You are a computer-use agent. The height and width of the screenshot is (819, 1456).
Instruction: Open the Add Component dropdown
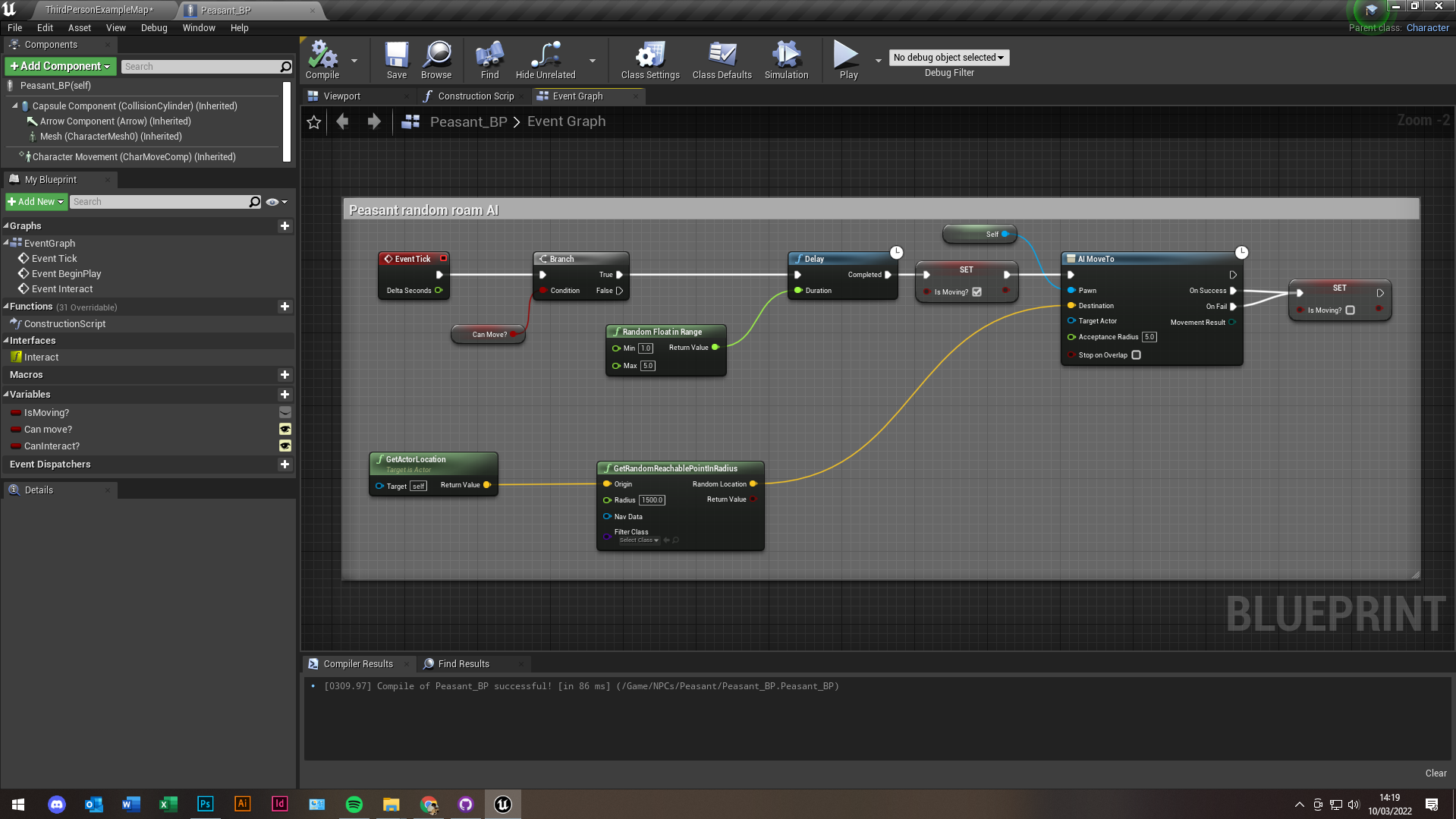pos(61,67)
